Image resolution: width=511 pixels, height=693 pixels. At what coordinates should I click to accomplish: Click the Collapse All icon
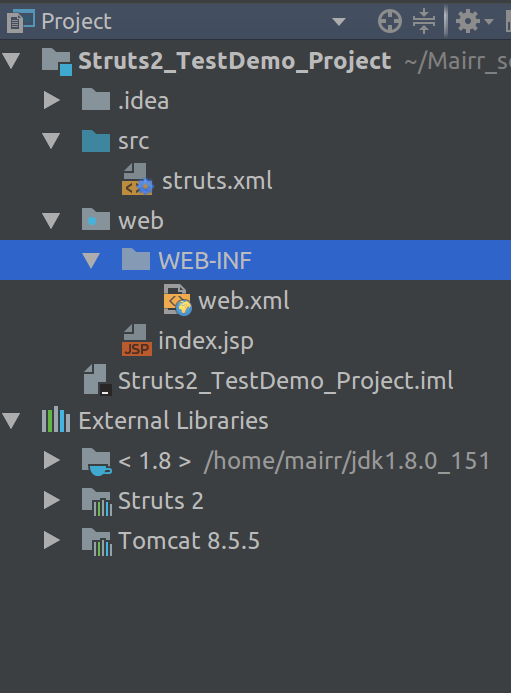pos(423,21)
